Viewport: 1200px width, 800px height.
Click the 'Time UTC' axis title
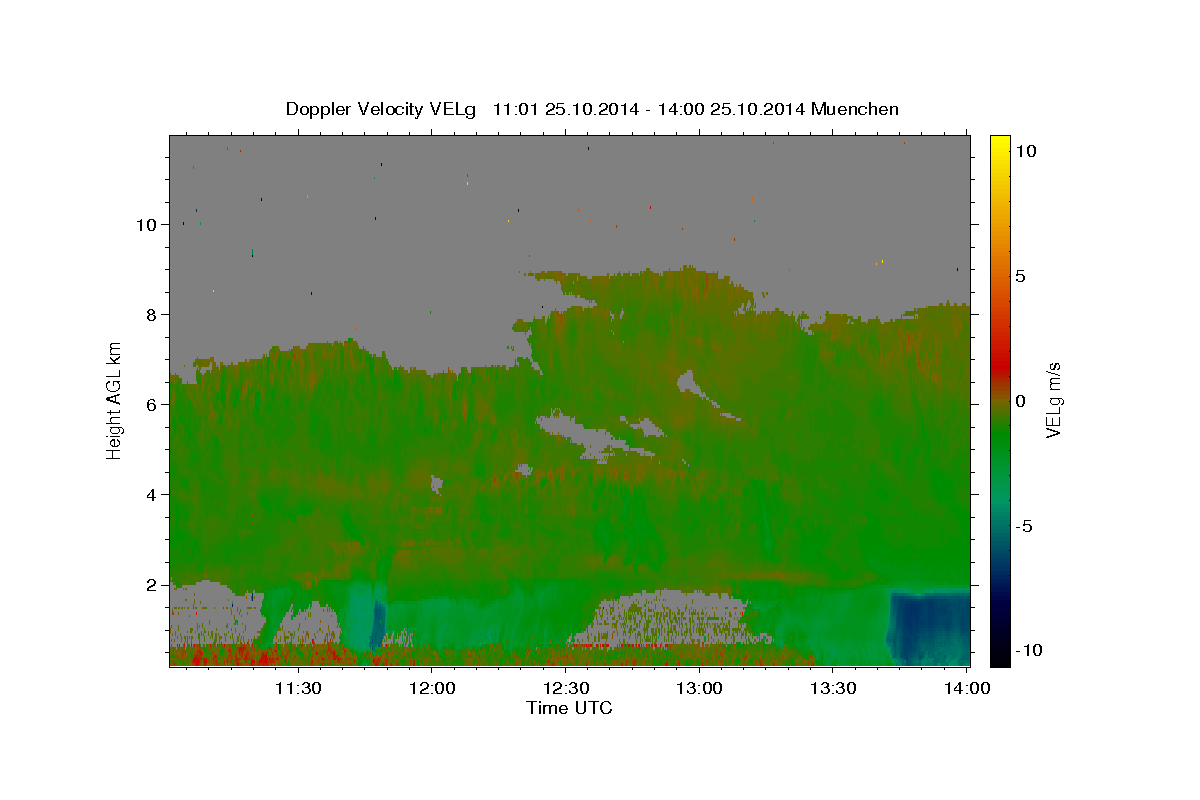click(569, 708)
